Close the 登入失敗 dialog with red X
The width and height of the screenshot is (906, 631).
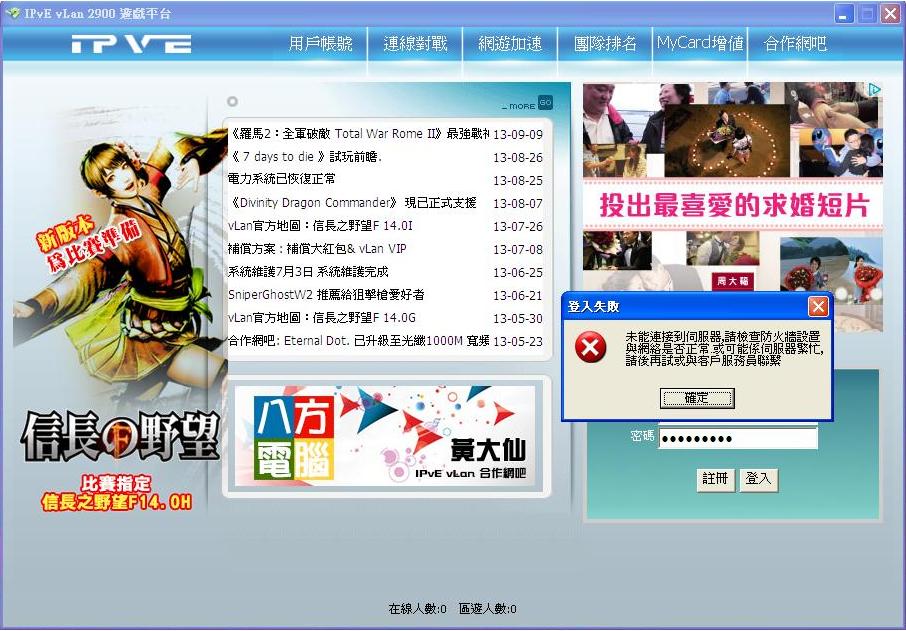tap(818, 306)
